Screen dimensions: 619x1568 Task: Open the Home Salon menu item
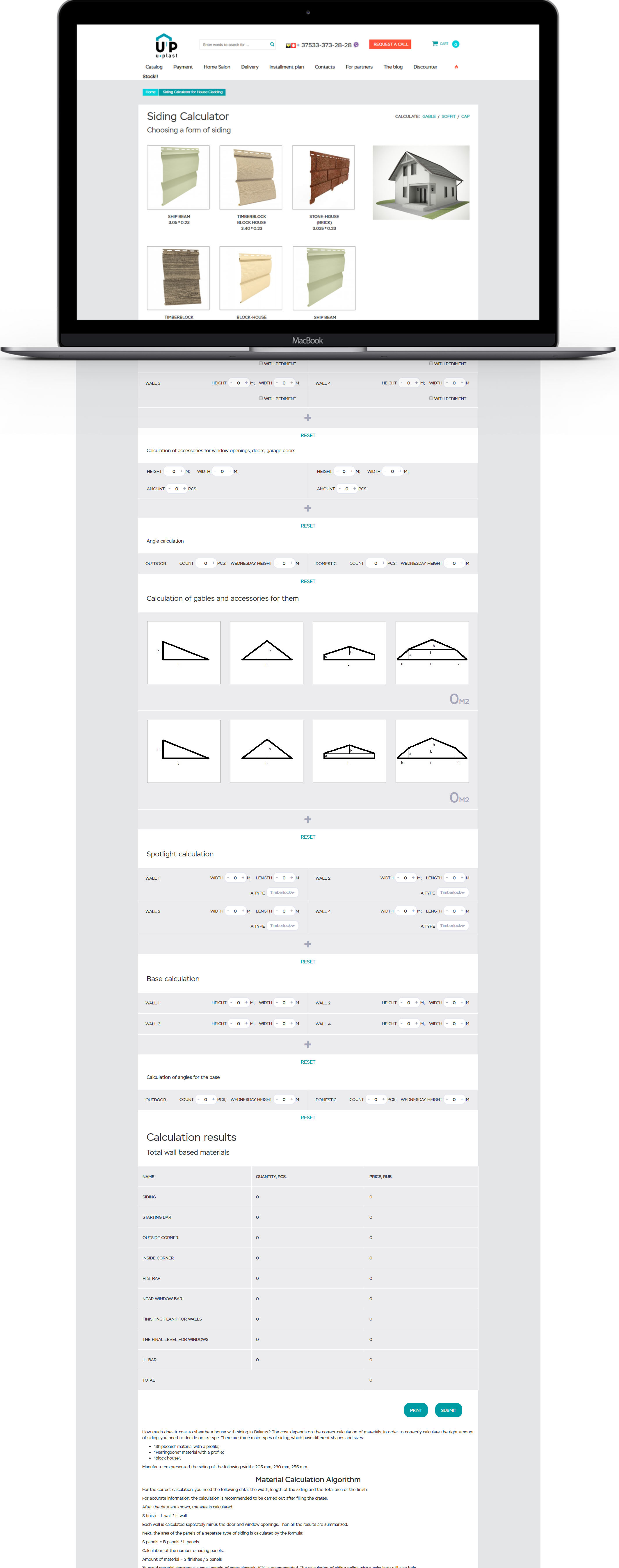(x=217, y=67)
